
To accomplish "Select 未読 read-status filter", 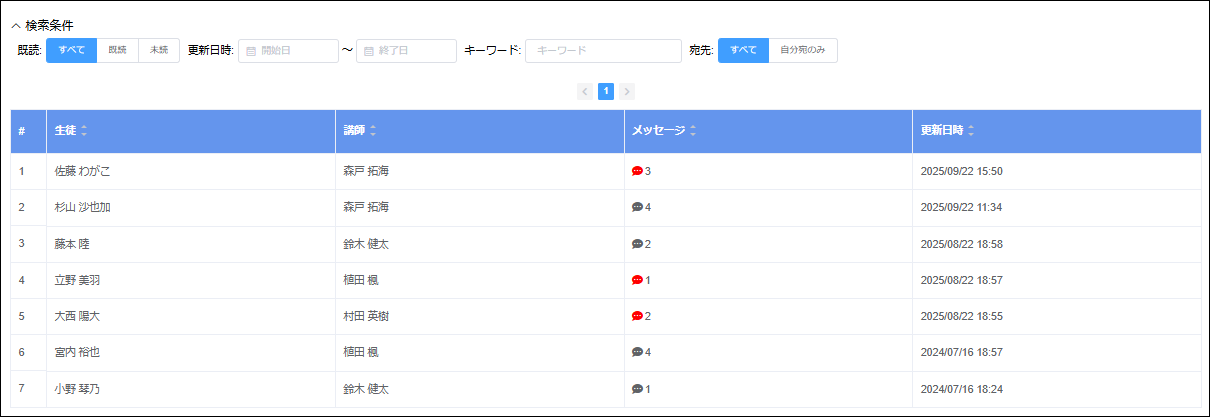I will click(x=159, y=50).
